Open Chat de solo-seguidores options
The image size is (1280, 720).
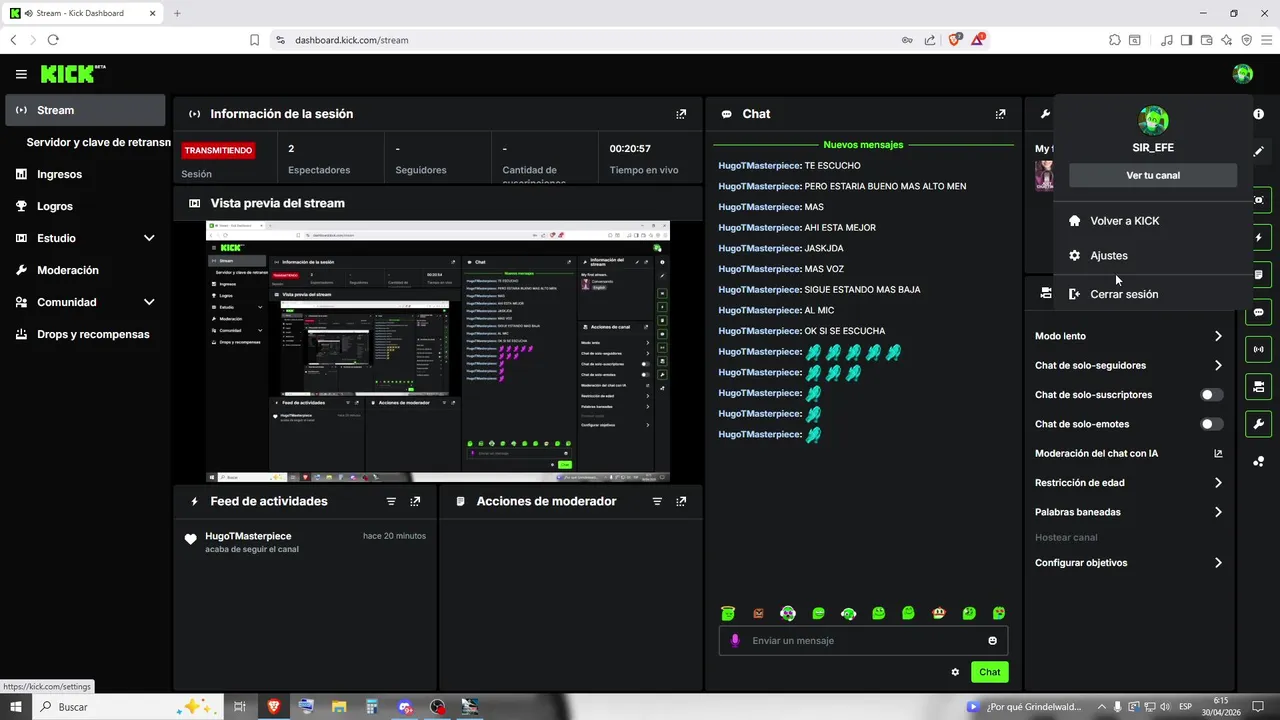(1128, 366)
